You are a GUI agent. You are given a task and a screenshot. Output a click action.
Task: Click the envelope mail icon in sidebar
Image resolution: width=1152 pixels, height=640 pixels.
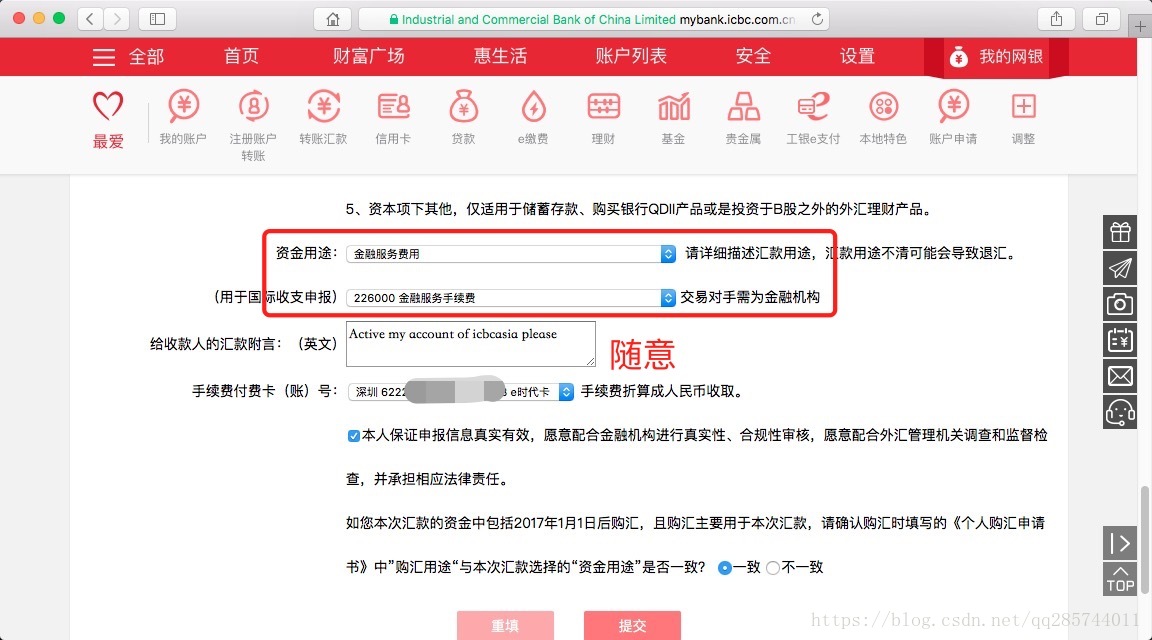click(1120, 376)
